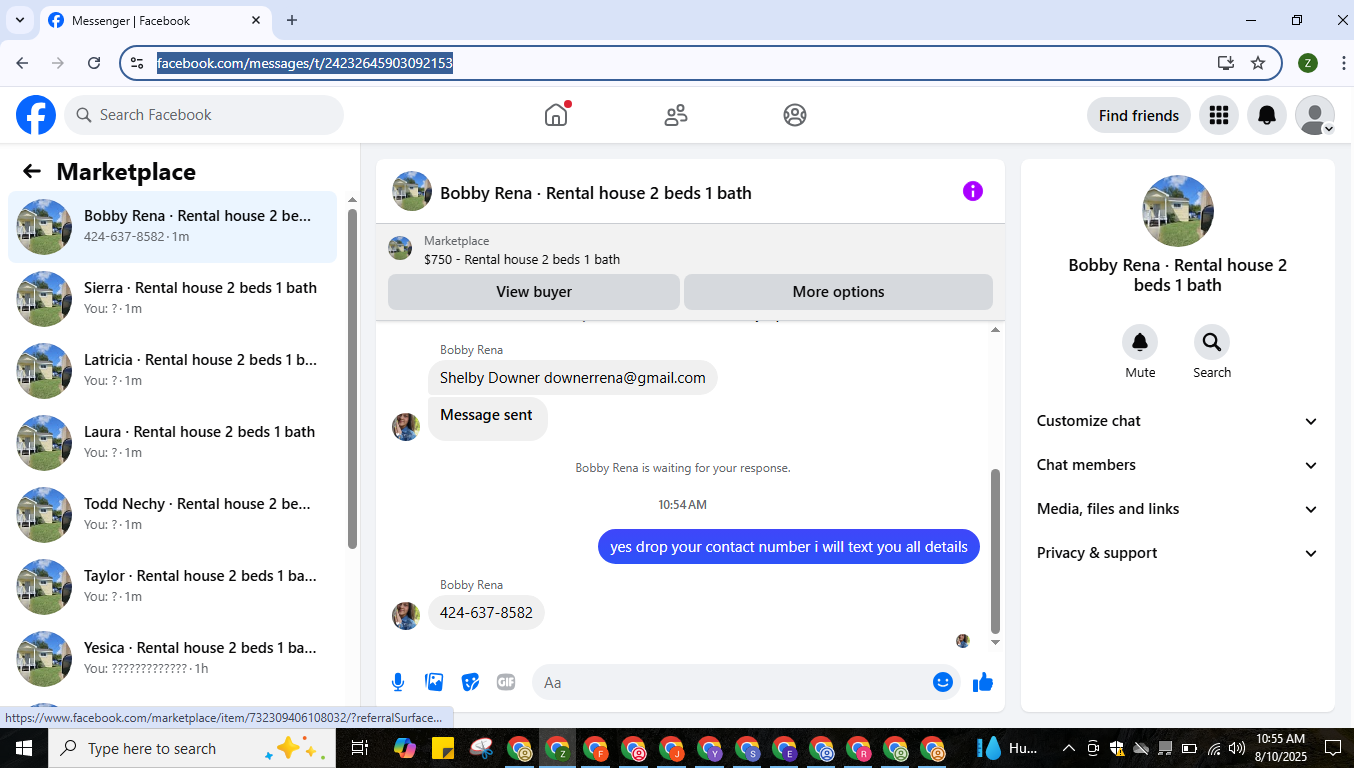The width and height of the screenshot is (1354, 768).
Task: Open the Facebook menu grid icon
Action: click(x=1218, y=115)
